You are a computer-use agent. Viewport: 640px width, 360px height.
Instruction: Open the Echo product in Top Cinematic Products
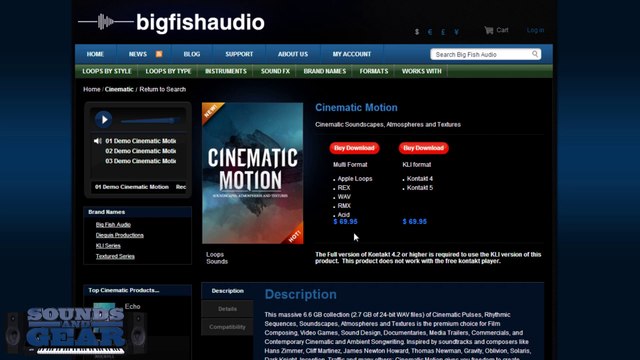pos(132,306)
